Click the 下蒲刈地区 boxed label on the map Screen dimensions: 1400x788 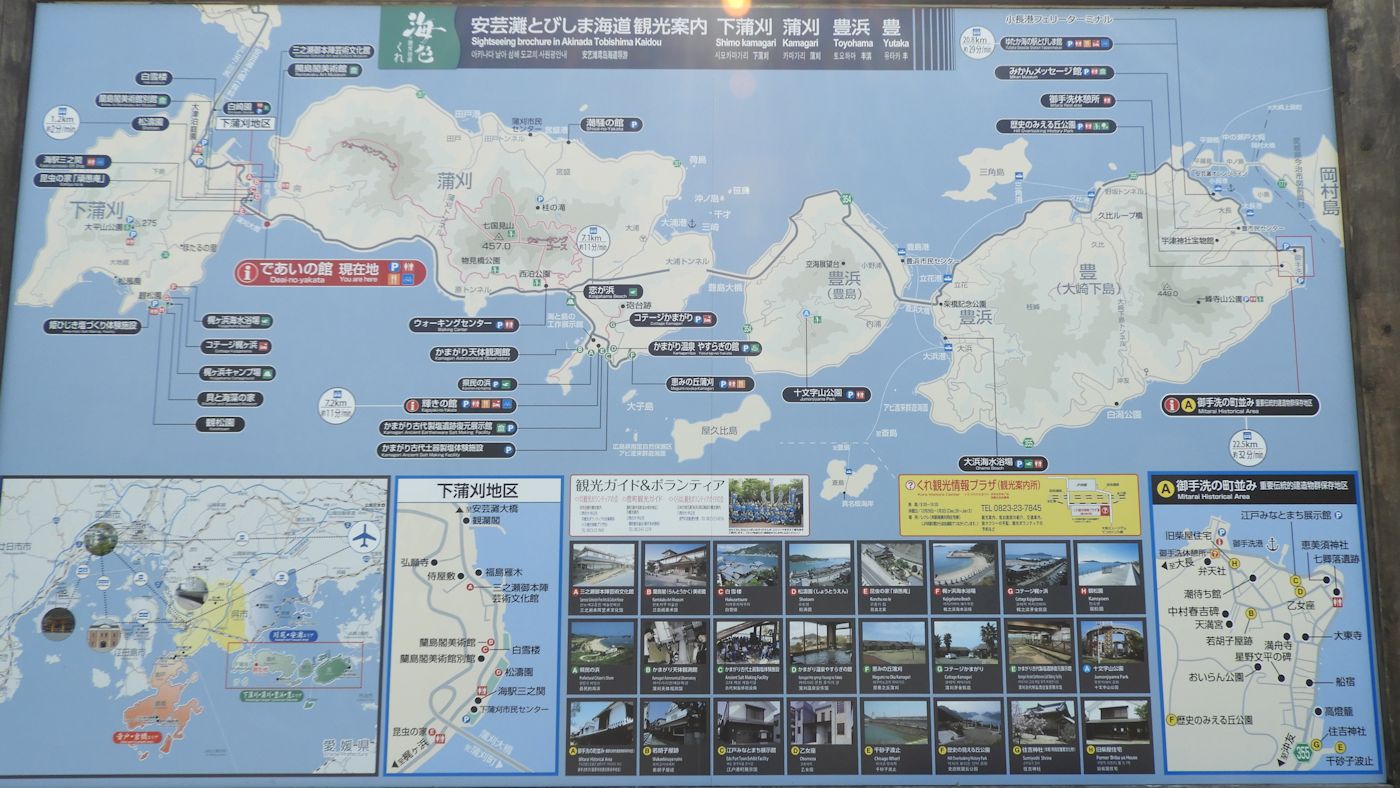(x=245, y=123)
